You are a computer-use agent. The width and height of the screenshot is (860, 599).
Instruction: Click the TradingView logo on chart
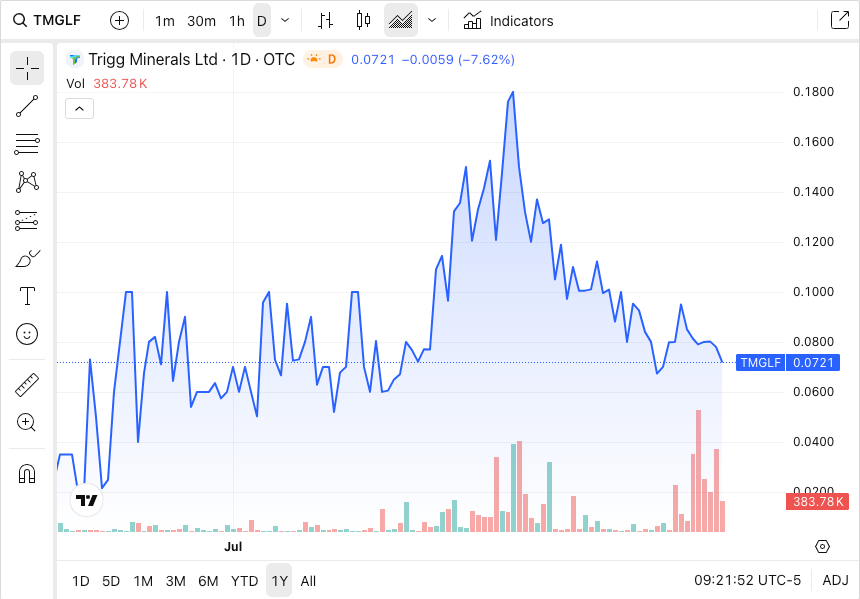(87, 500)
